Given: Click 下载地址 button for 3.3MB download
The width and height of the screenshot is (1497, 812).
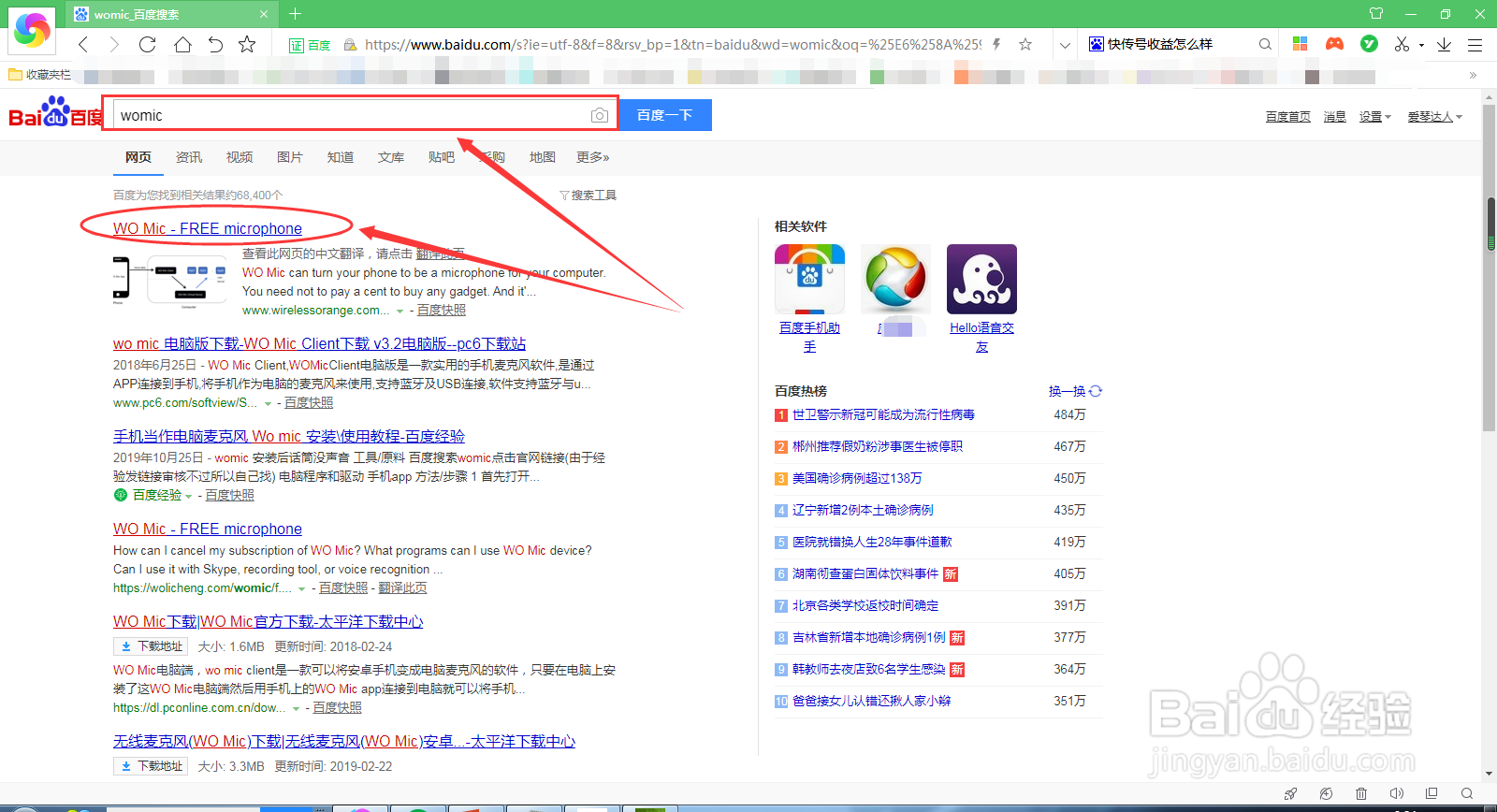Looking at the screenshot, I should (151, 766).
